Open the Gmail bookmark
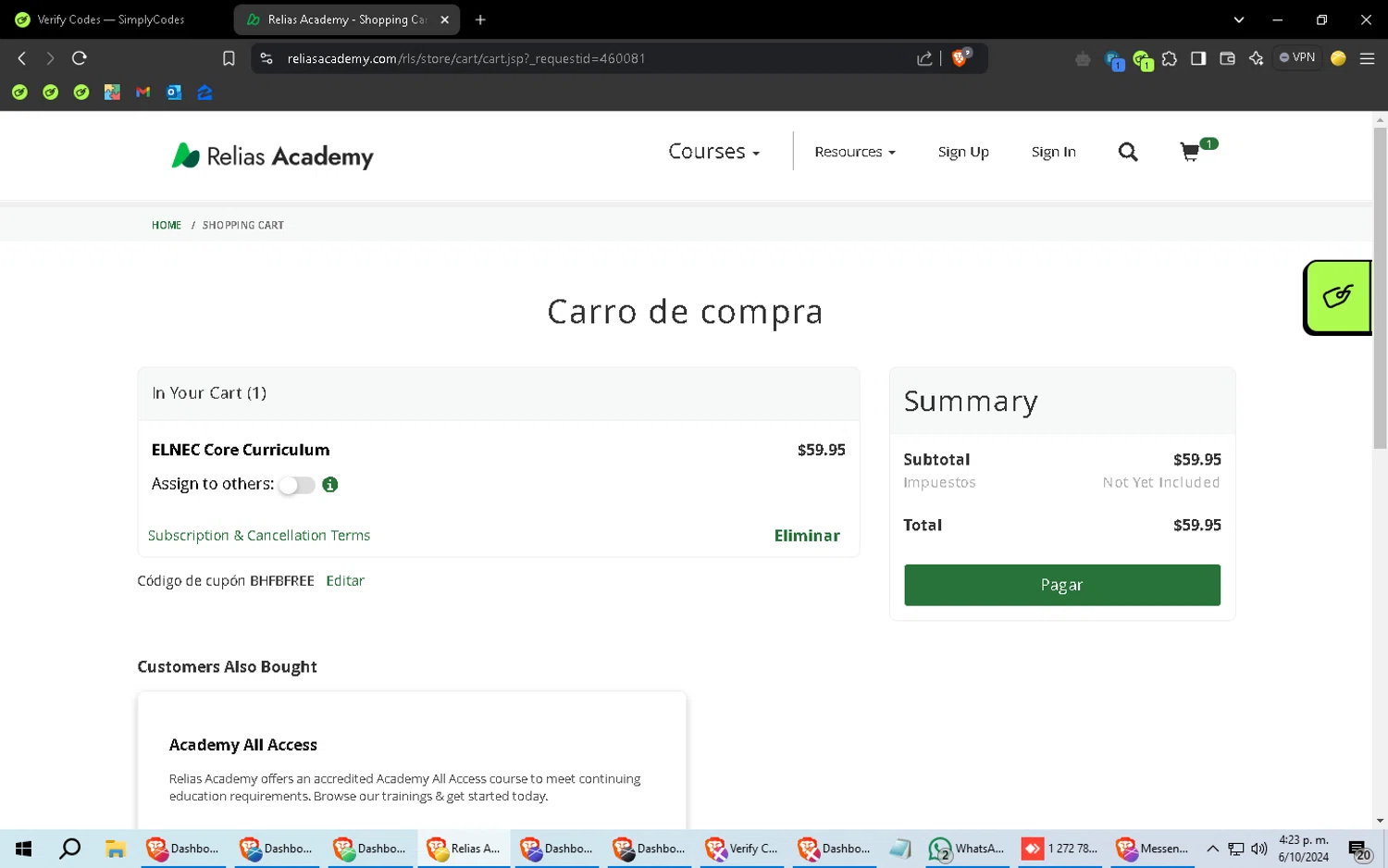The width and height of the screenshot is (1388, 868). coord(143,93)
